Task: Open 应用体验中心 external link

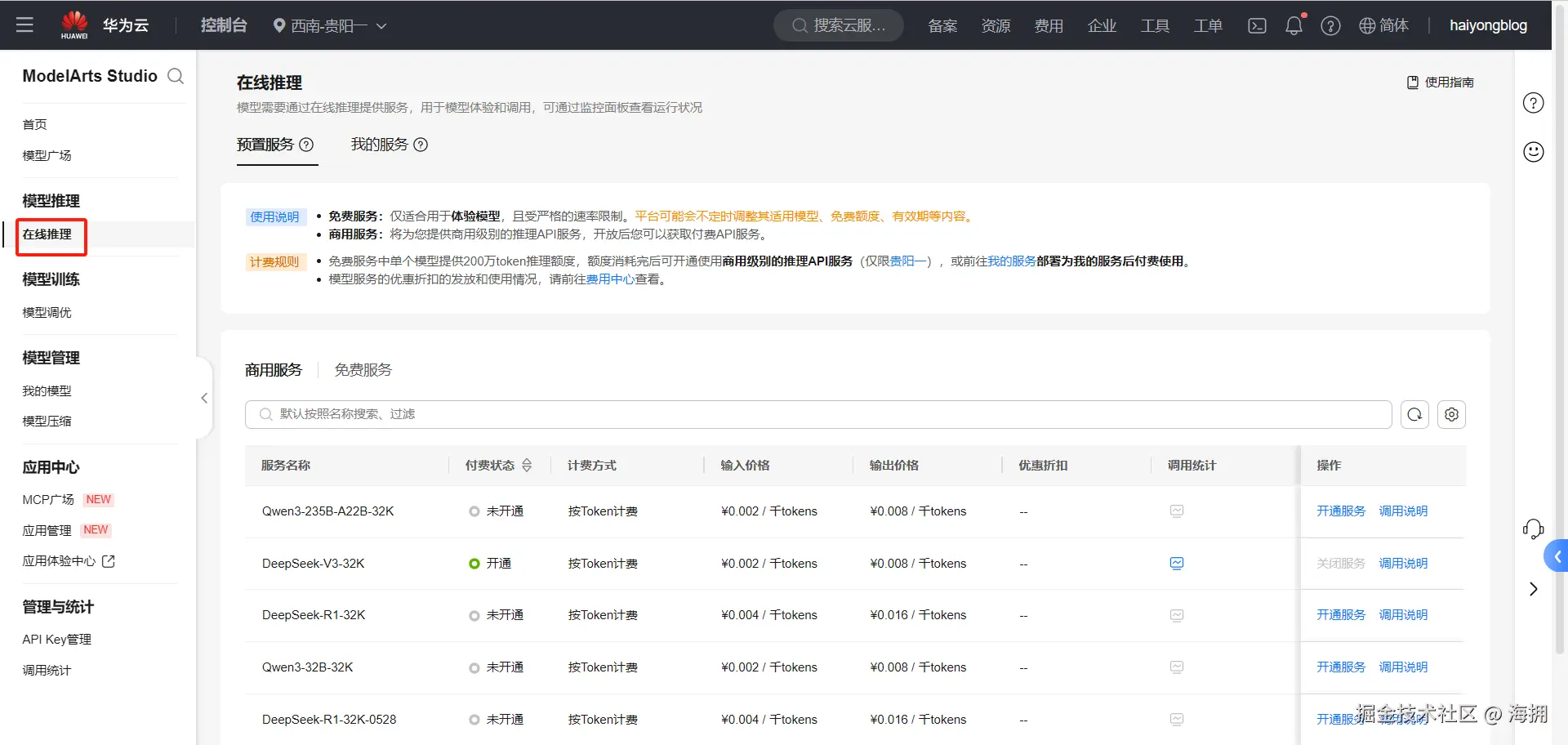Action: tap(69, 561)
